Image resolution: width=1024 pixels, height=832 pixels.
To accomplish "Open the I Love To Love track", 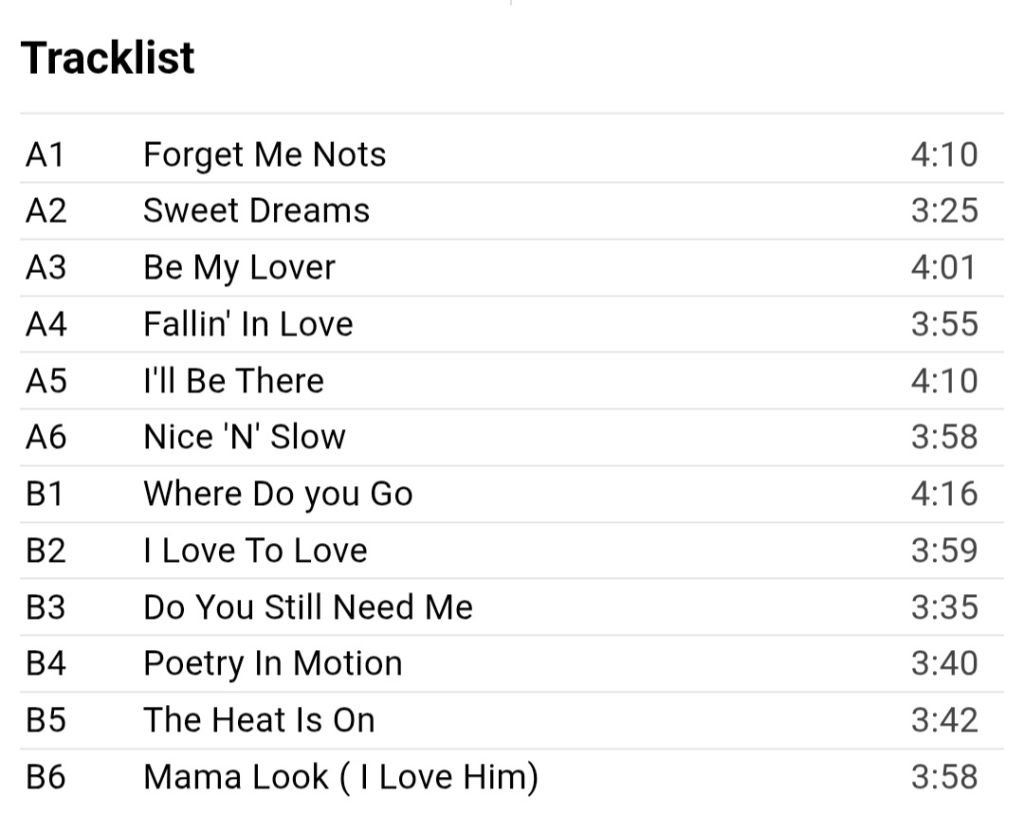I will coord(255,551).
